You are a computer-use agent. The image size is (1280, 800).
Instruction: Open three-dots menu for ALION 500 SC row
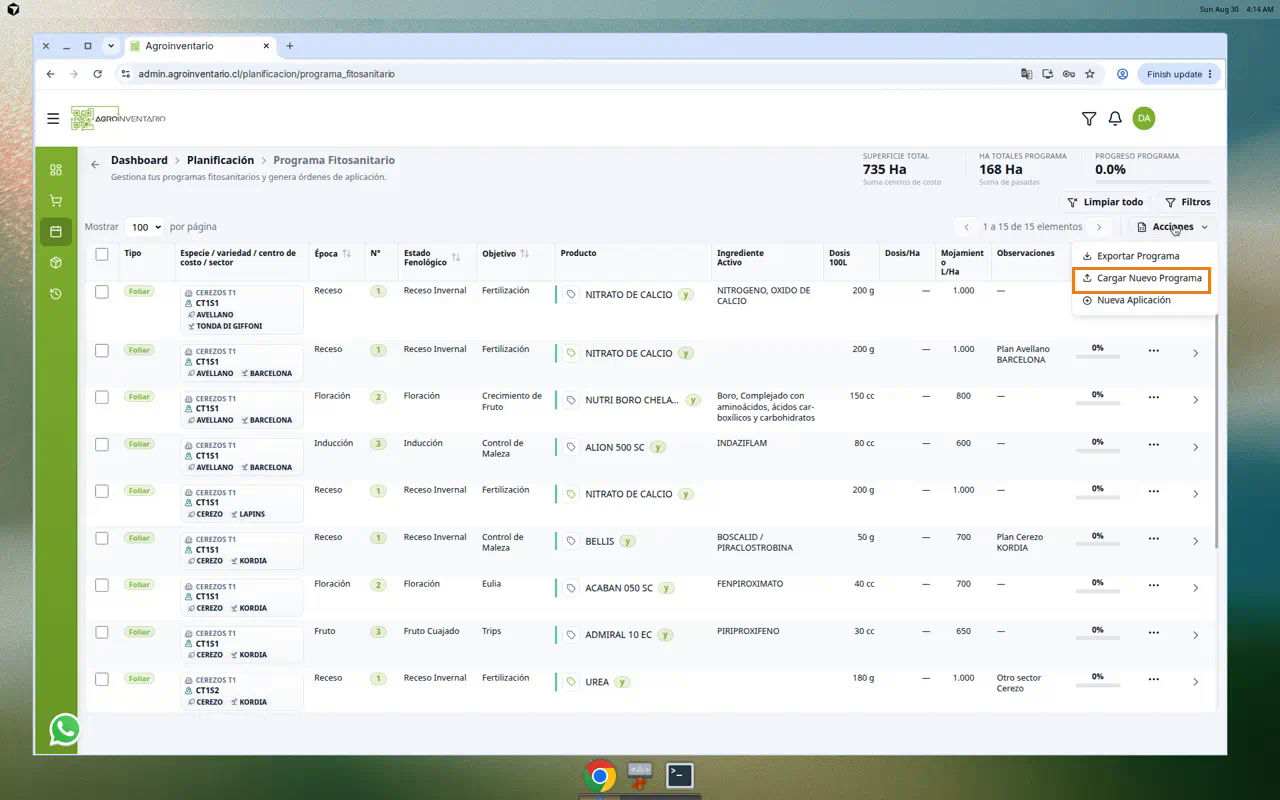1154,447
